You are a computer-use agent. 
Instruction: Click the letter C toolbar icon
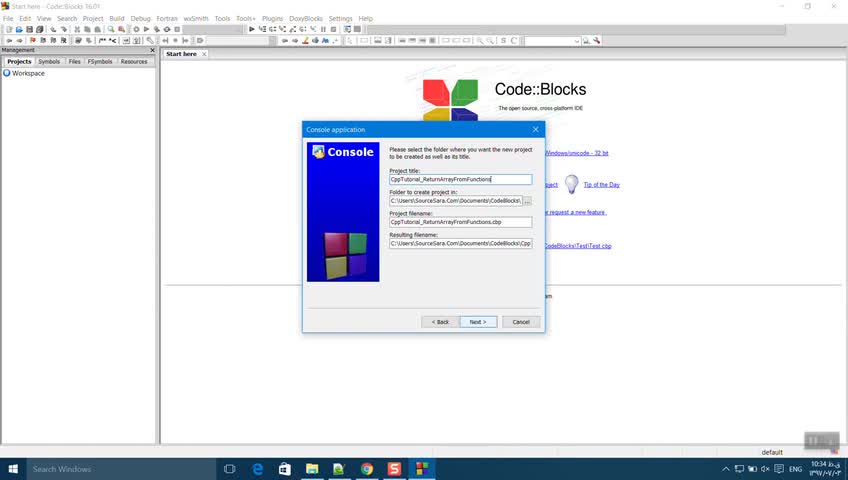coord(514,41)
